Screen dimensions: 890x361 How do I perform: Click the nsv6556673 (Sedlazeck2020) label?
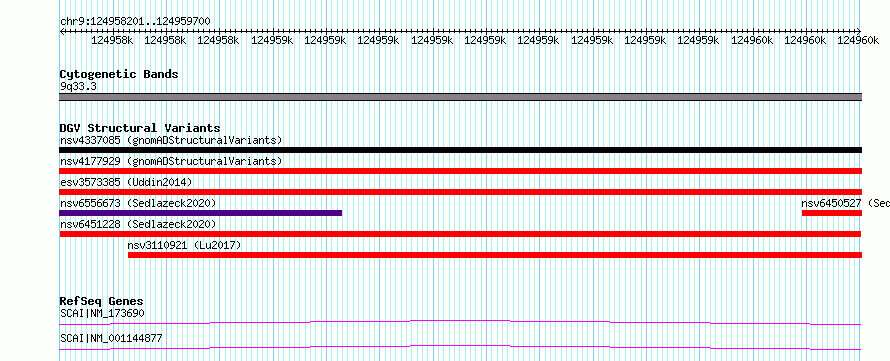pyautogui.click(x=138, y=203)
